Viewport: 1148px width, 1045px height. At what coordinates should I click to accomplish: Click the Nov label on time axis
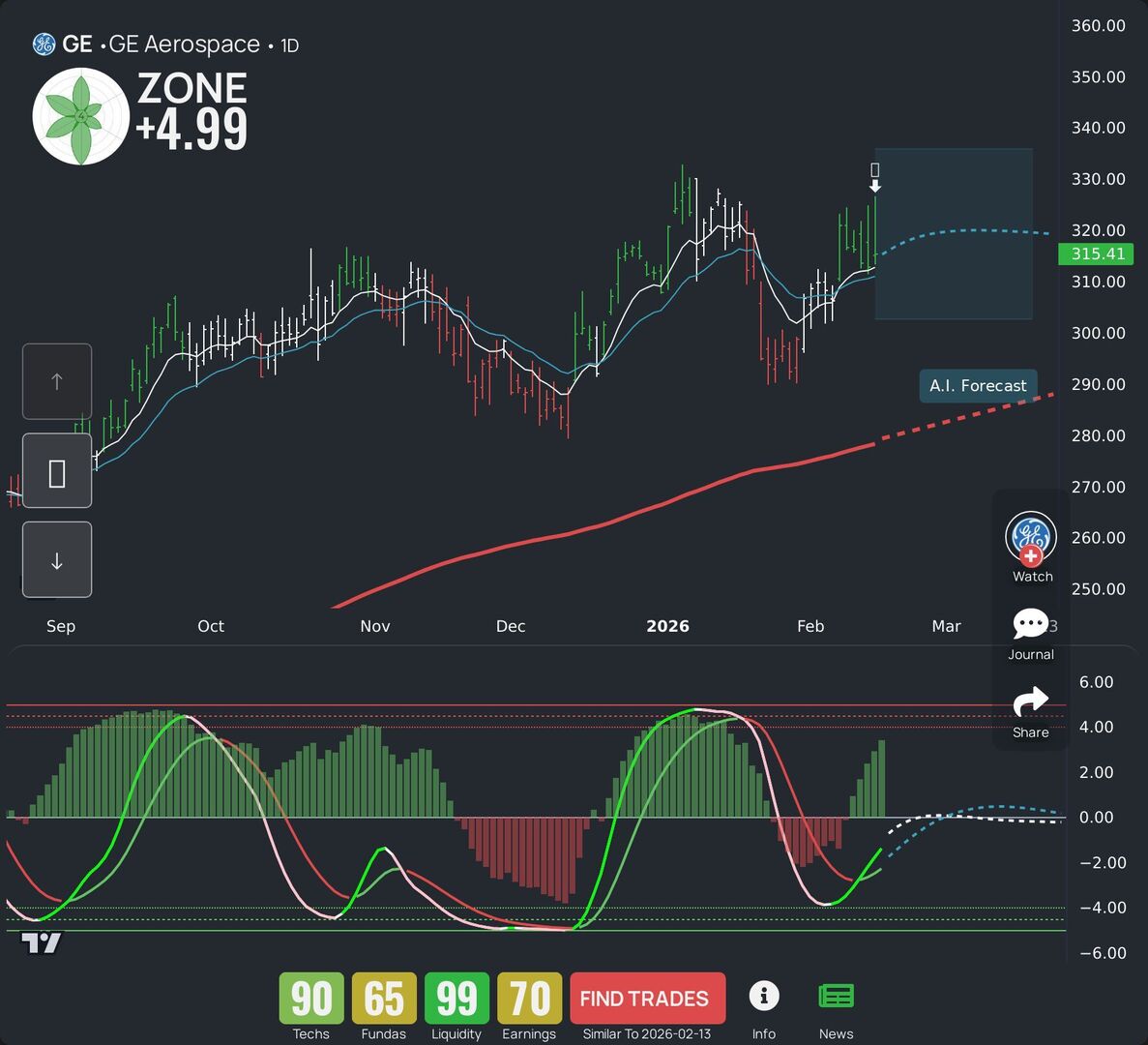(375, 626)
